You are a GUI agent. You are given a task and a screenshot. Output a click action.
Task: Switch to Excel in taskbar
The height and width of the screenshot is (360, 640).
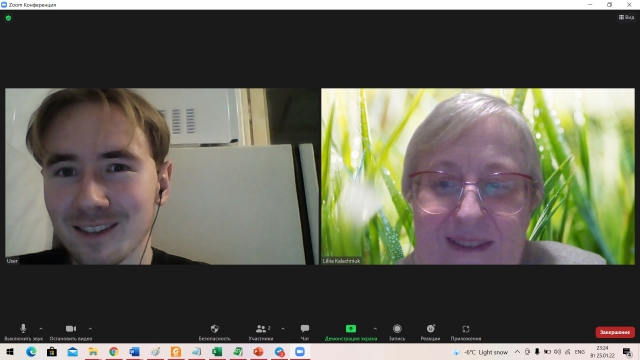coord(217,352)
